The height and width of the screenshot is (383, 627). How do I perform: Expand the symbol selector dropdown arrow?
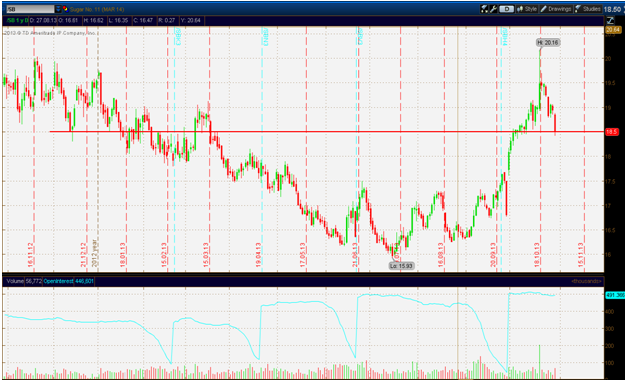pyautogui.click(x=58, y=9)
